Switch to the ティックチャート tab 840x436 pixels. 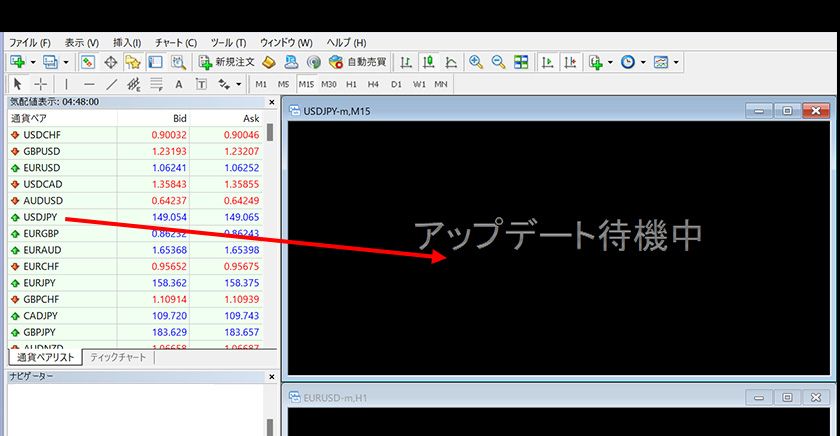118,357
